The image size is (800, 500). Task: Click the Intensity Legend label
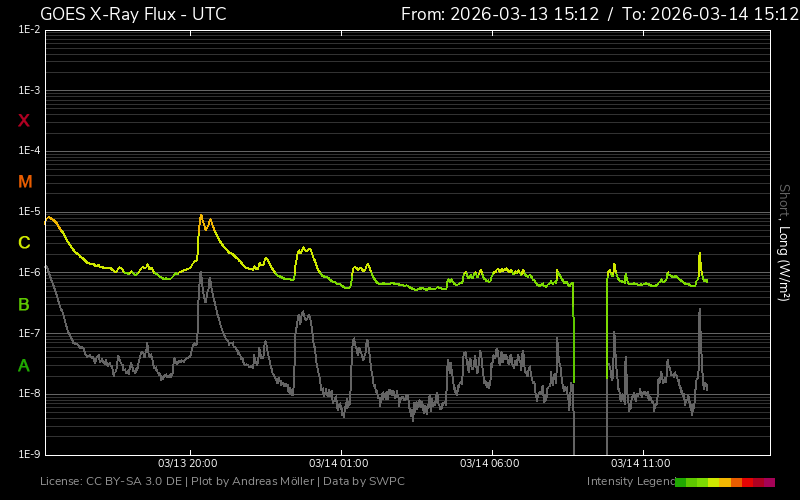click(631, 481)
